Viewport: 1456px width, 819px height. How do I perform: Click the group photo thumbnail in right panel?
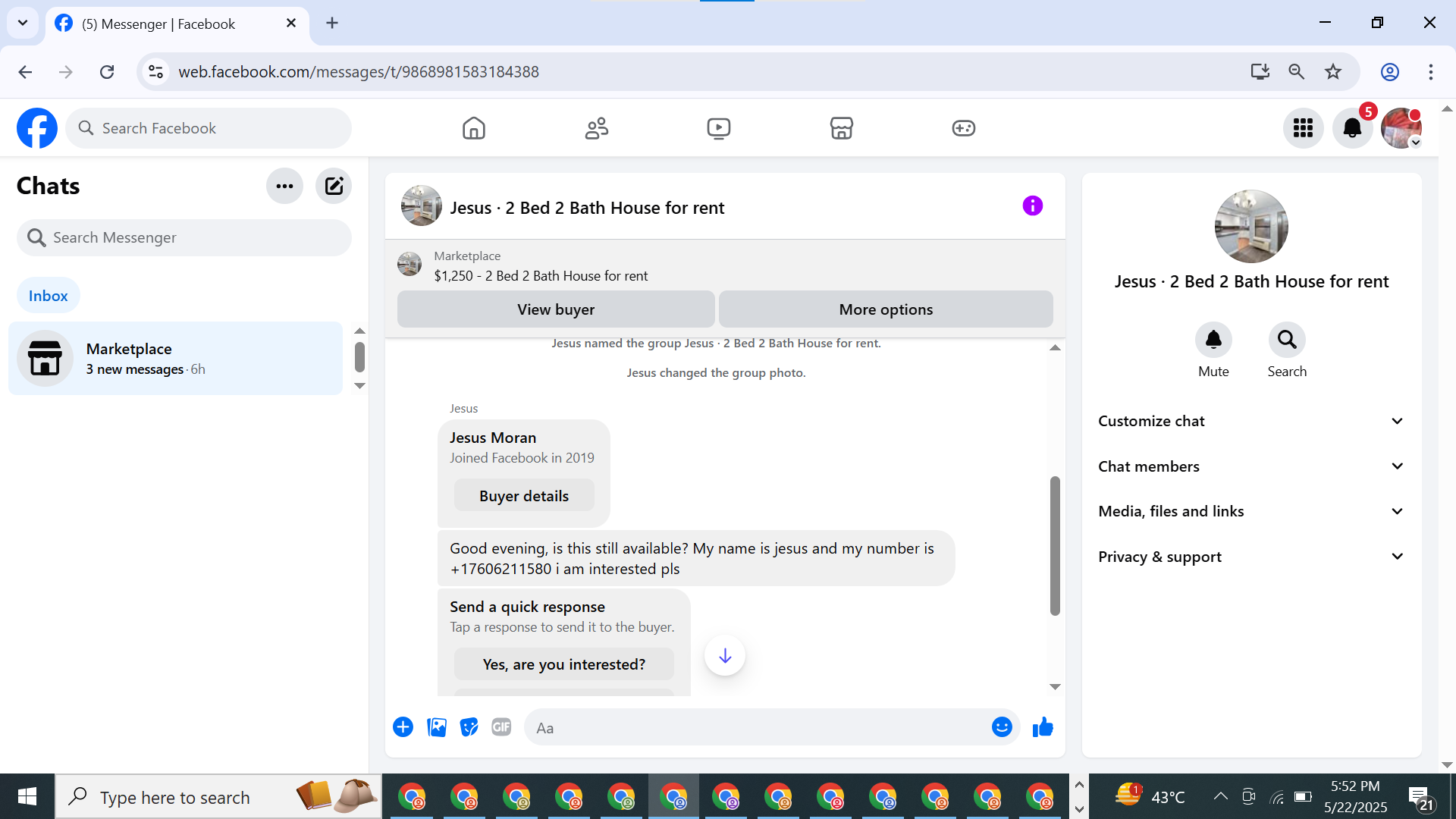[1251, 226]
